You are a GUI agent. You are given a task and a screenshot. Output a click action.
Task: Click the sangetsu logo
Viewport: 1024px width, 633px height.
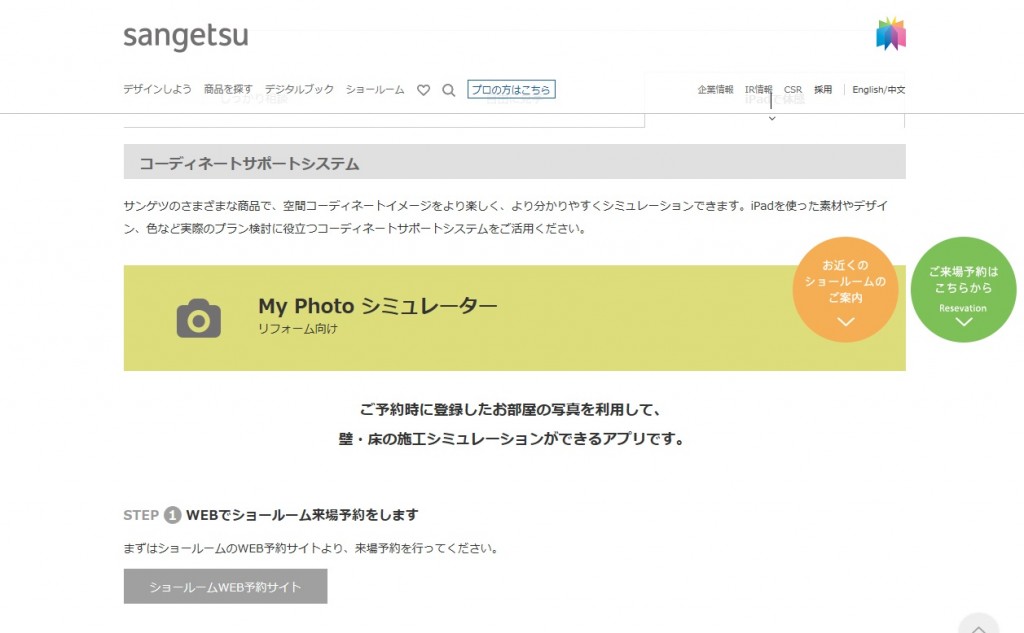(x=186, y=37)
